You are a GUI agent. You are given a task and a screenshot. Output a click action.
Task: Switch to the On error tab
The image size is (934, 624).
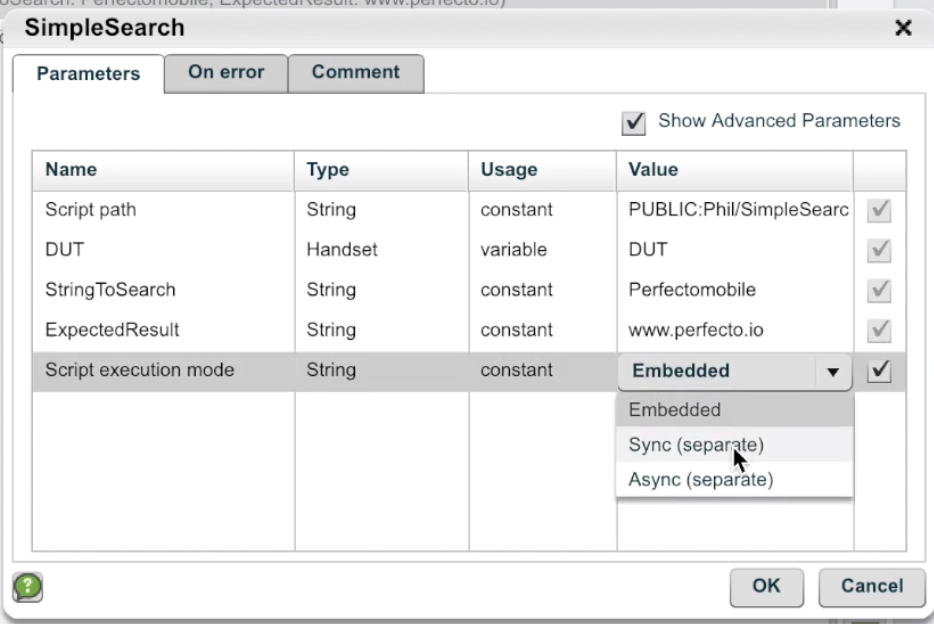pyautogui.click(x=226, y=73)
